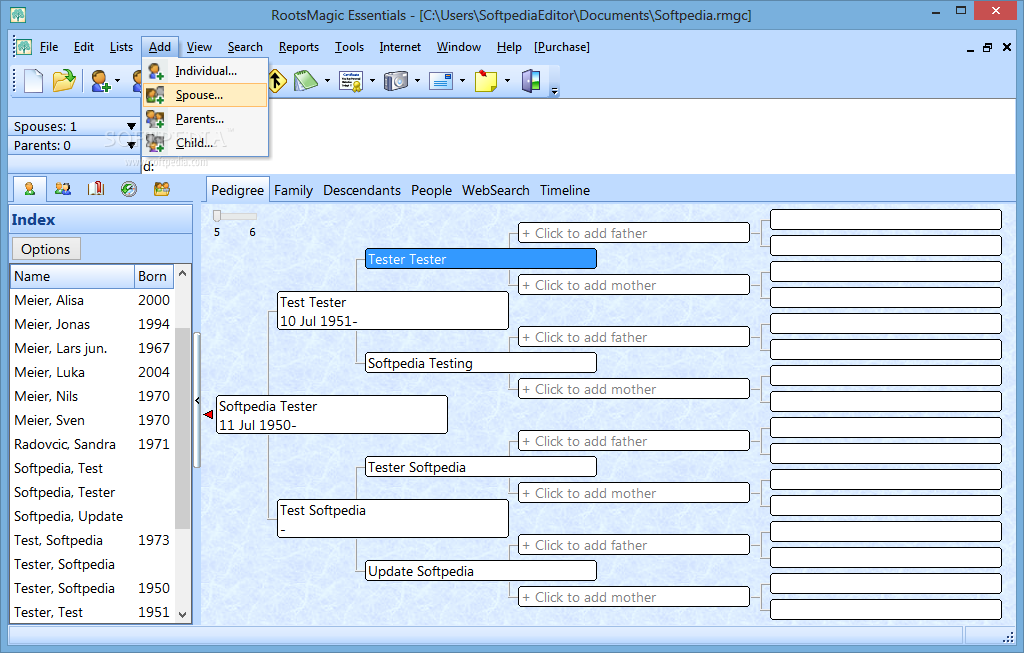Click the address card toolbar icon
Image resolution: width=1024 pixels, height=653 pixels.
coord(441,81)
